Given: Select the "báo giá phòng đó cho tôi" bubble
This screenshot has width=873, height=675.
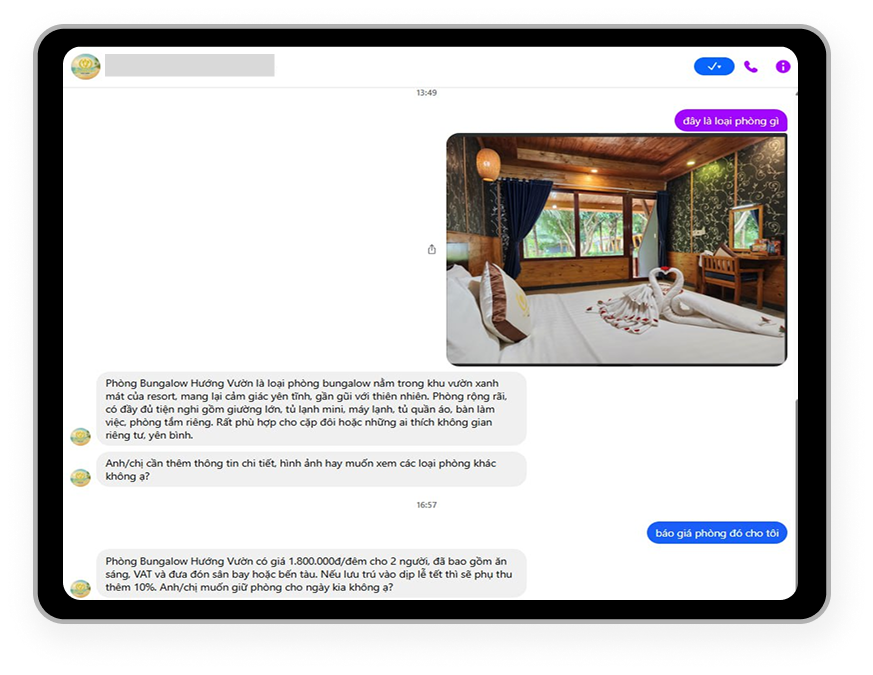Looking at the screenshot, I should [x=716, y=533].
